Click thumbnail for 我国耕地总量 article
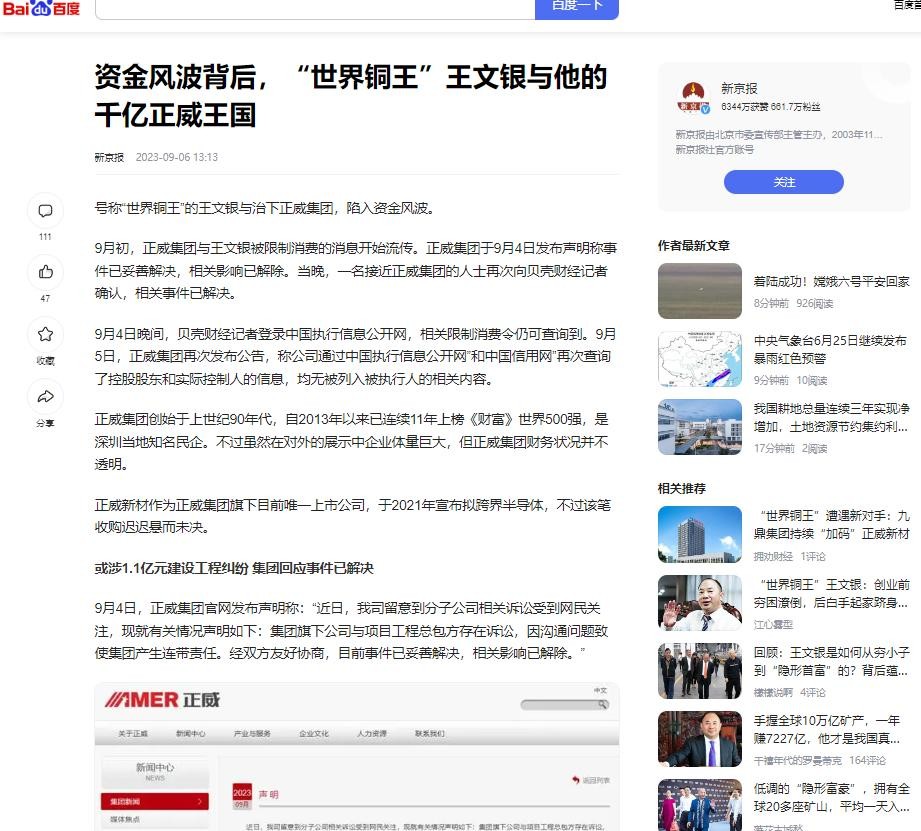The height and width of the screenshot is (831, 921). [x=699, y=427]
